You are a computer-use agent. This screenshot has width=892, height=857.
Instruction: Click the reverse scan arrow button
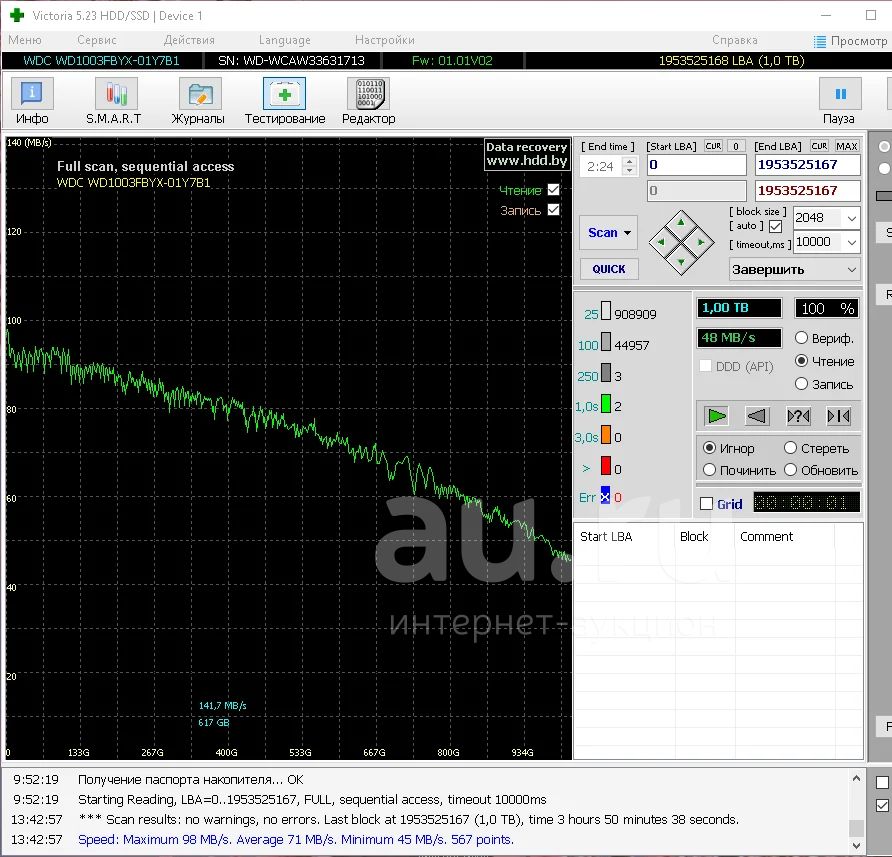point(757,417)
